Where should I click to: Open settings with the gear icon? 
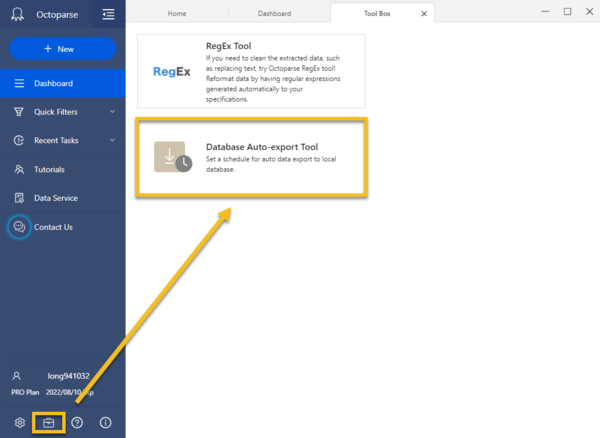pyautogui.click(x=20, y=422)
